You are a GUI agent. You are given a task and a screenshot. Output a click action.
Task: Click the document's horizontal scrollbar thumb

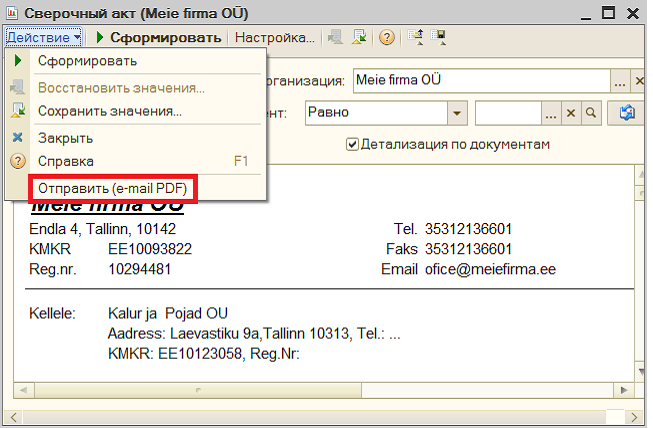tap(198, 391)
